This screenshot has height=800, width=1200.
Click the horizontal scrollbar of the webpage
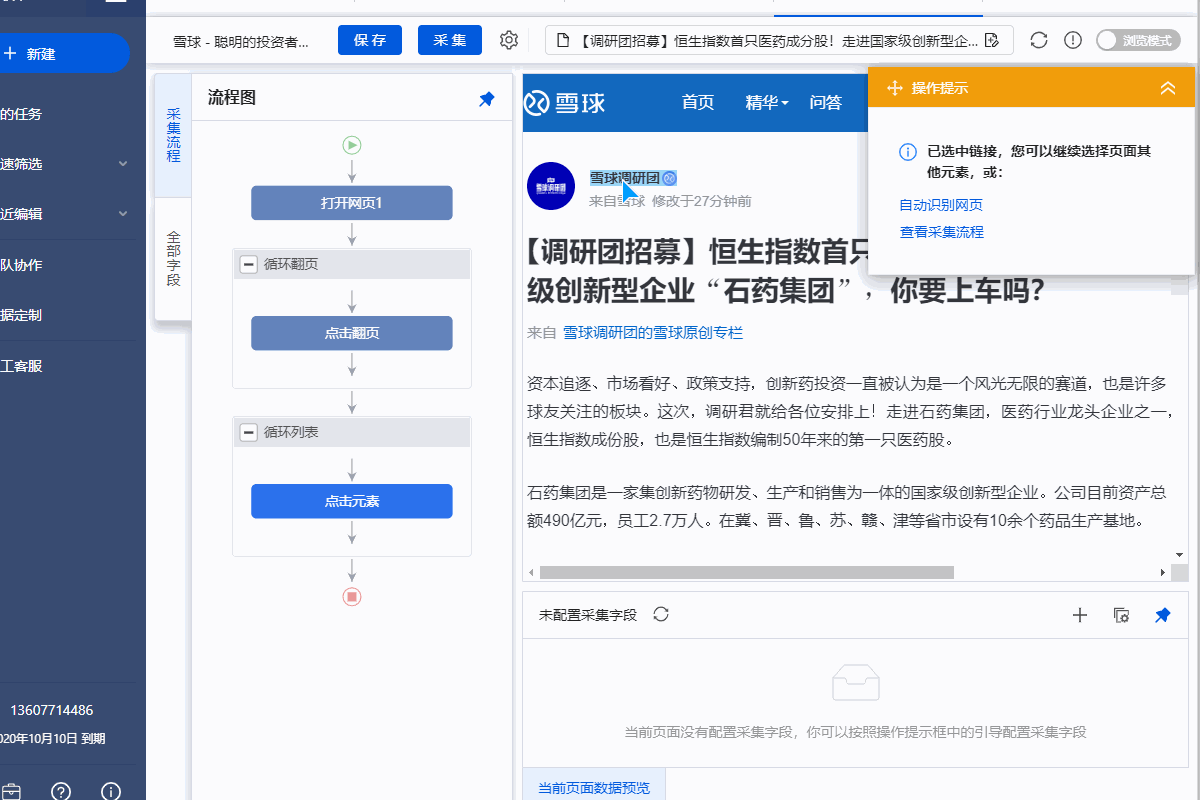pyautogui.click(x=747, y=572)
